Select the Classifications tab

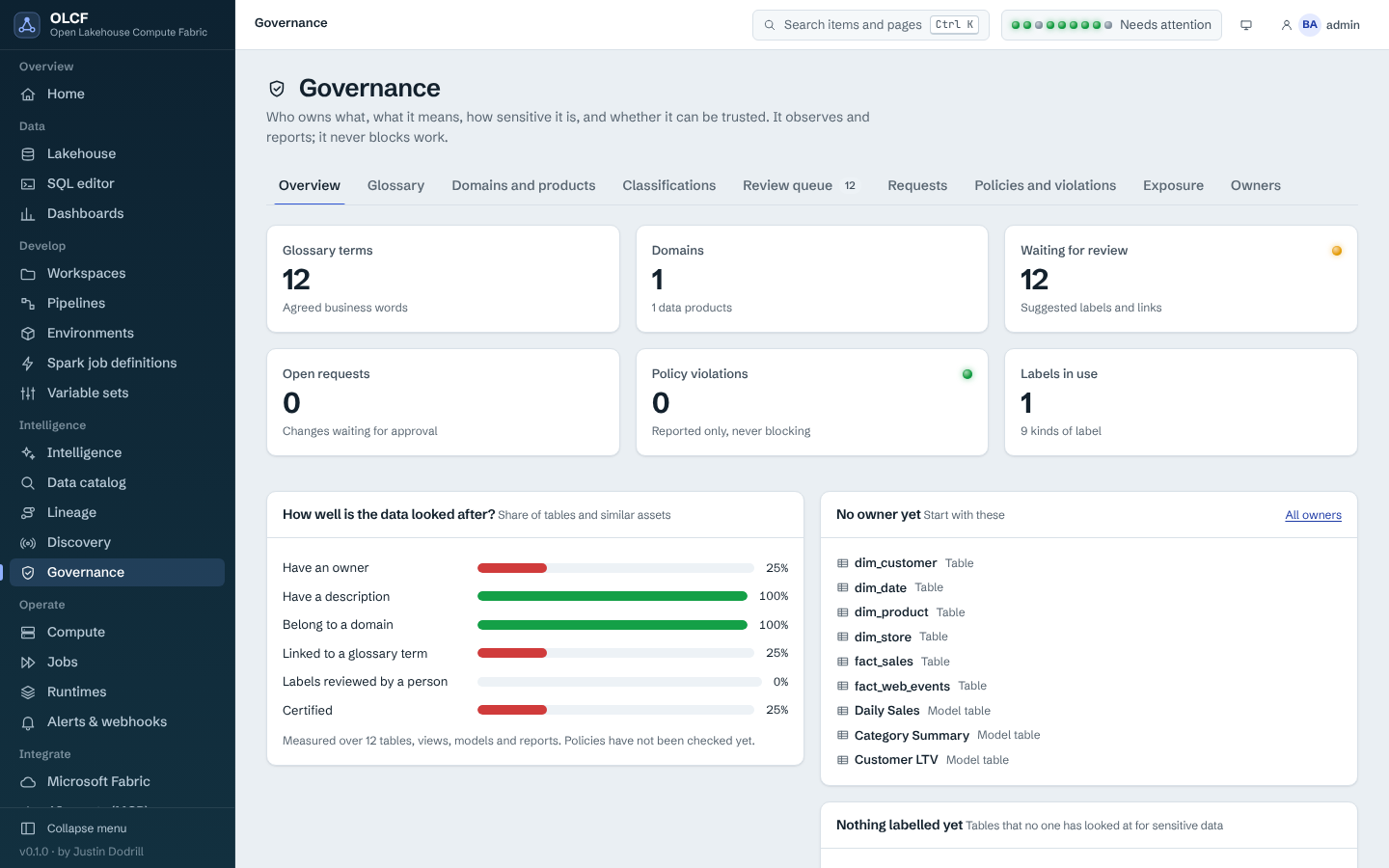pos(669,185)
